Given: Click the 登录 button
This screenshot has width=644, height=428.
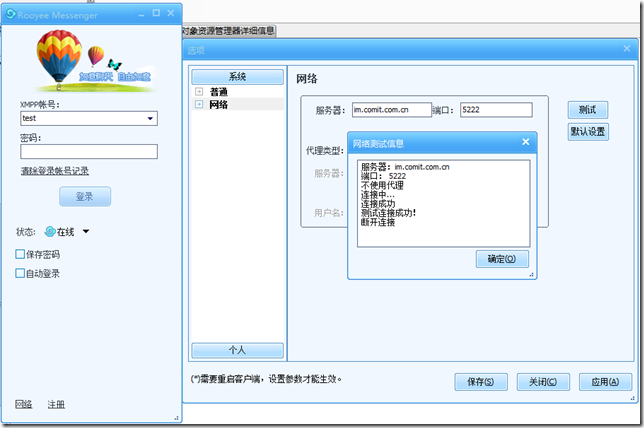Looking at the screenshot, I should point(85,196).
